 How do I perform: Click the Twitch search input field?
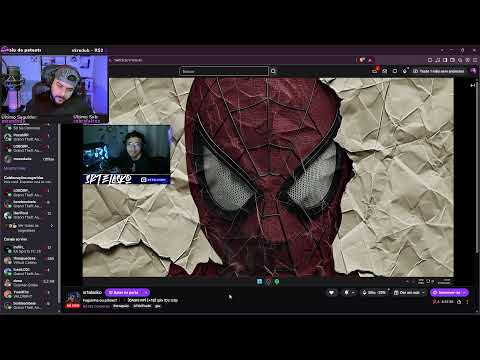224,71
